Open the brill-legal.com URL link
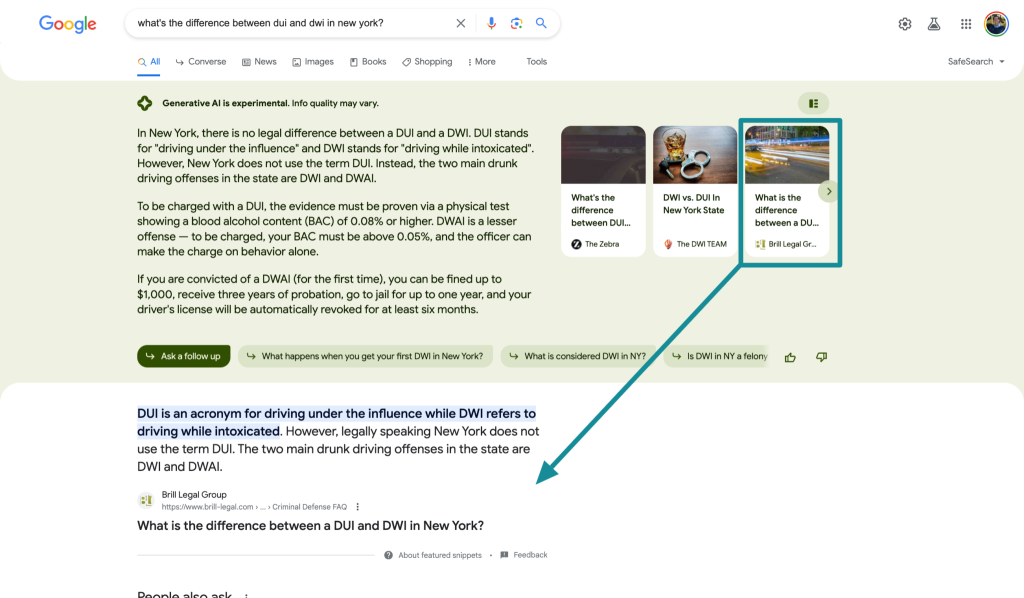1024x598 pixels. pos(254,507)
